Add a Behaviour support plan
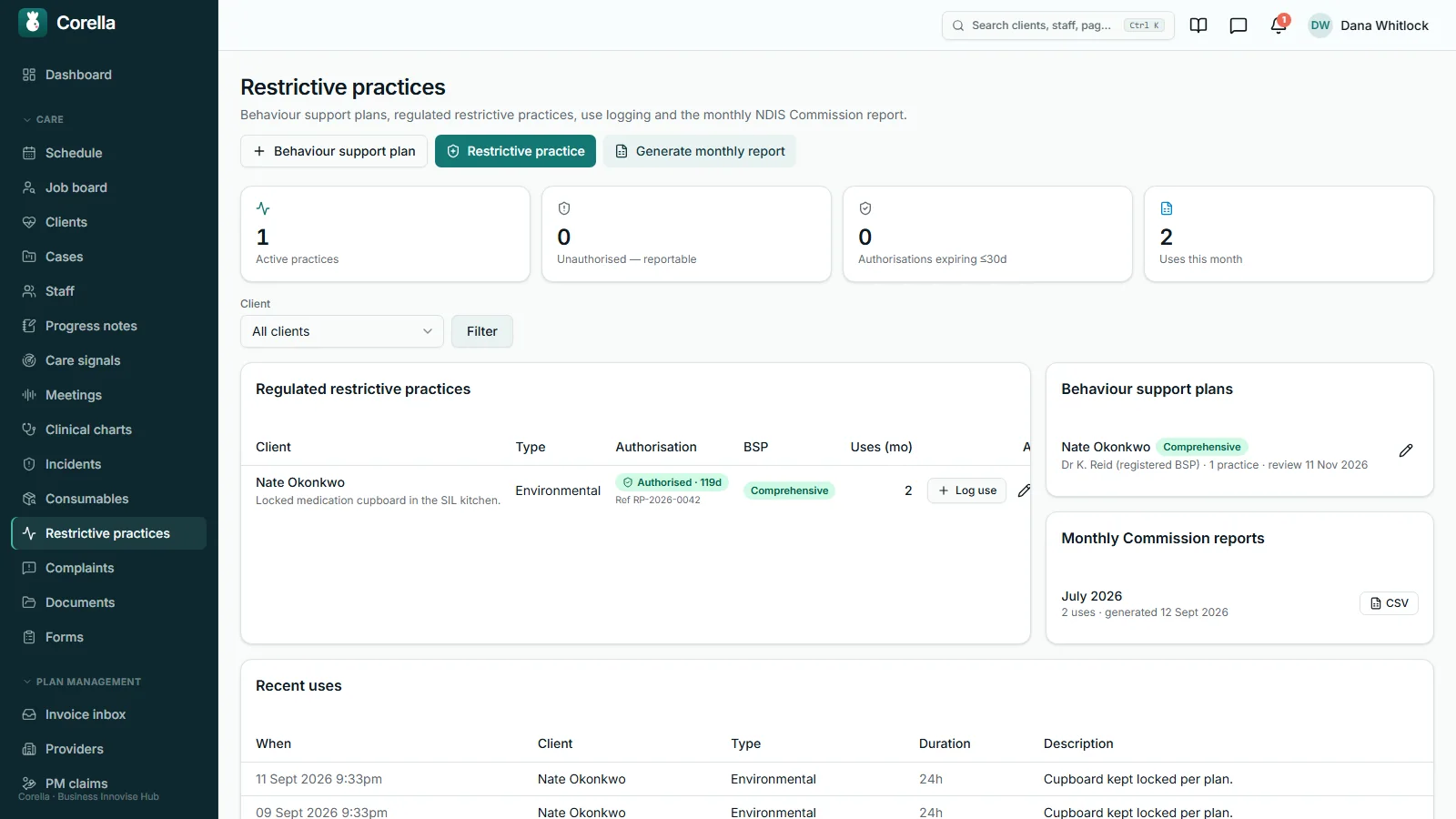The width and height of the screenshot is (1456, 819). pos(334,151)
